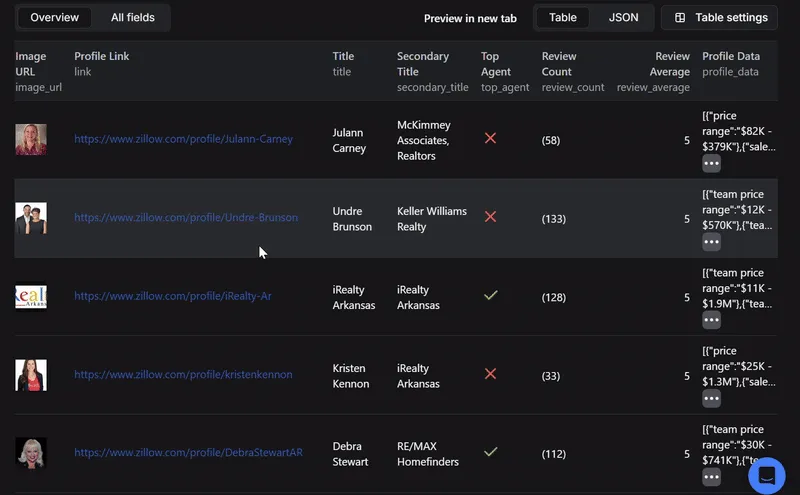Click title cell 'Debra Stewart'

pos(350,454)
